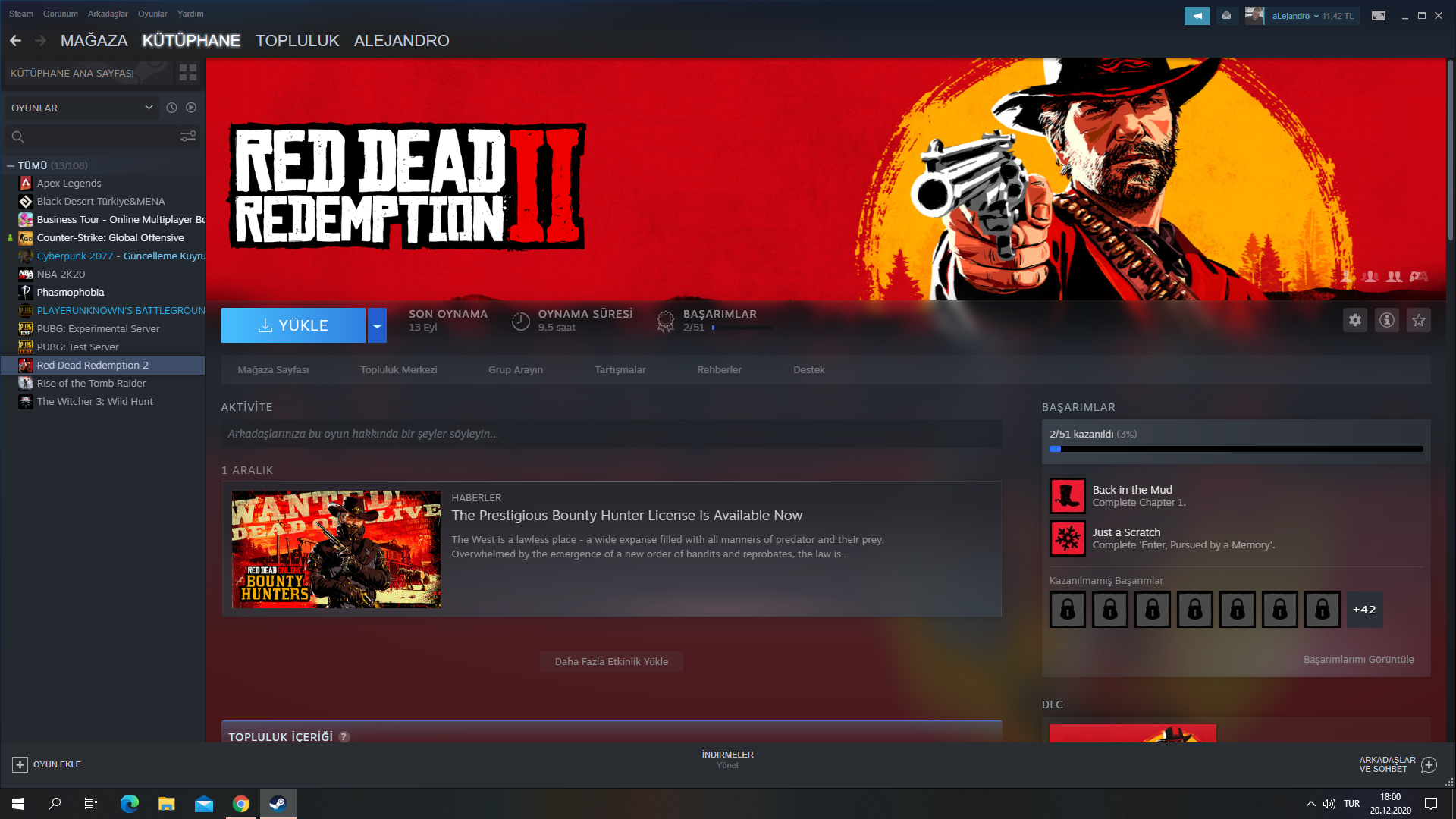Go to MAĞAZA tab
The image size is (1456, 819).
click(94, 41)
